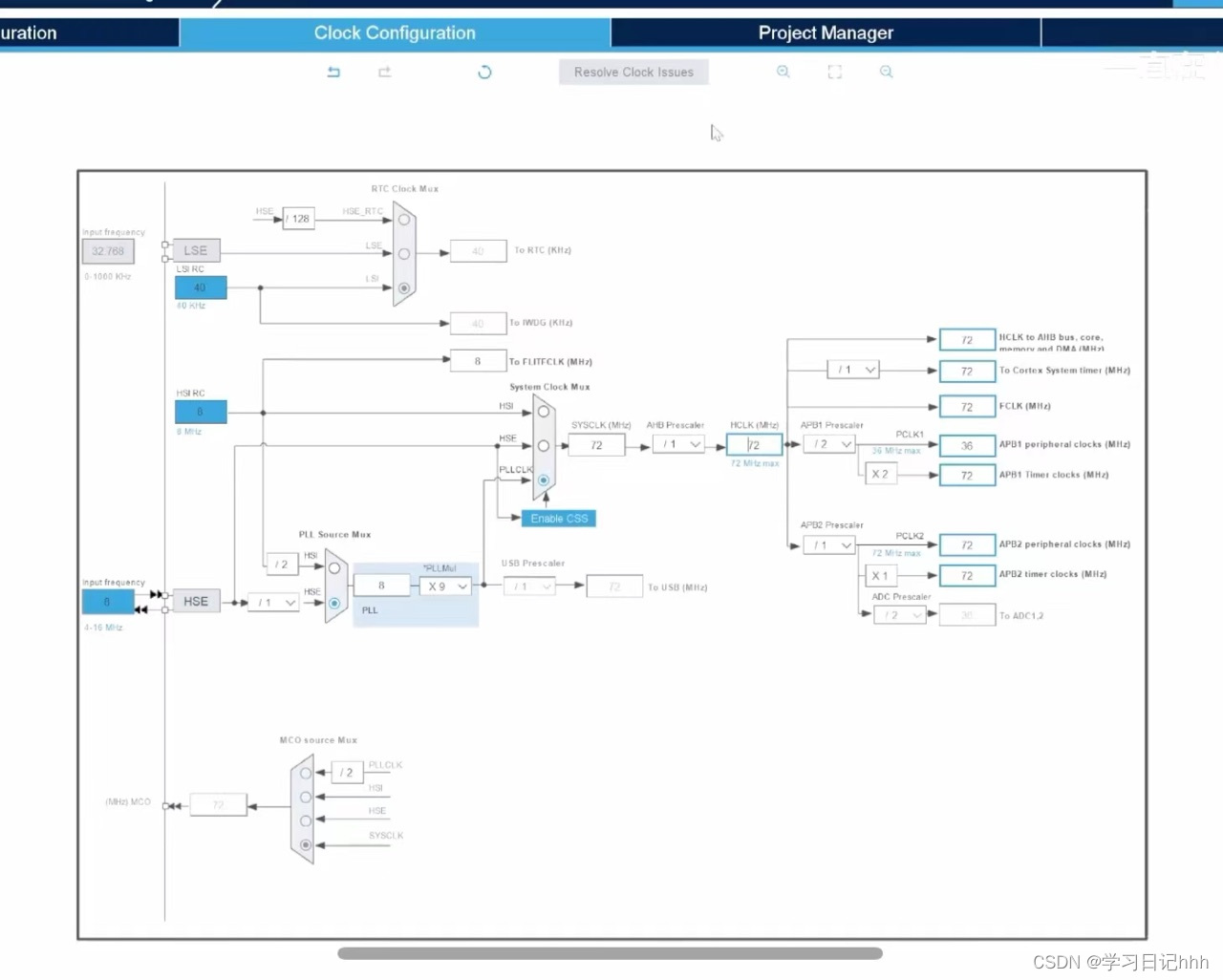Click the zoom out magnifier icon

[887, 72]
